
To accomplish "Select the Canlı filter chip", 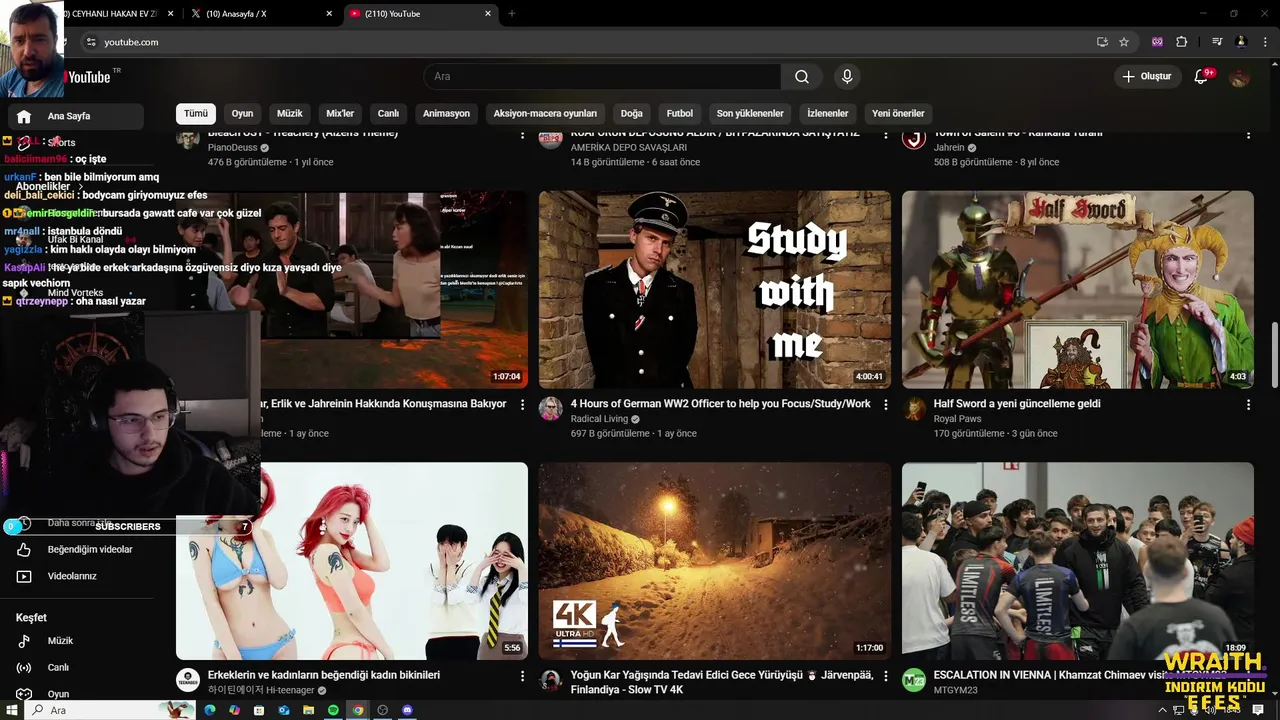I will [388, 114].
